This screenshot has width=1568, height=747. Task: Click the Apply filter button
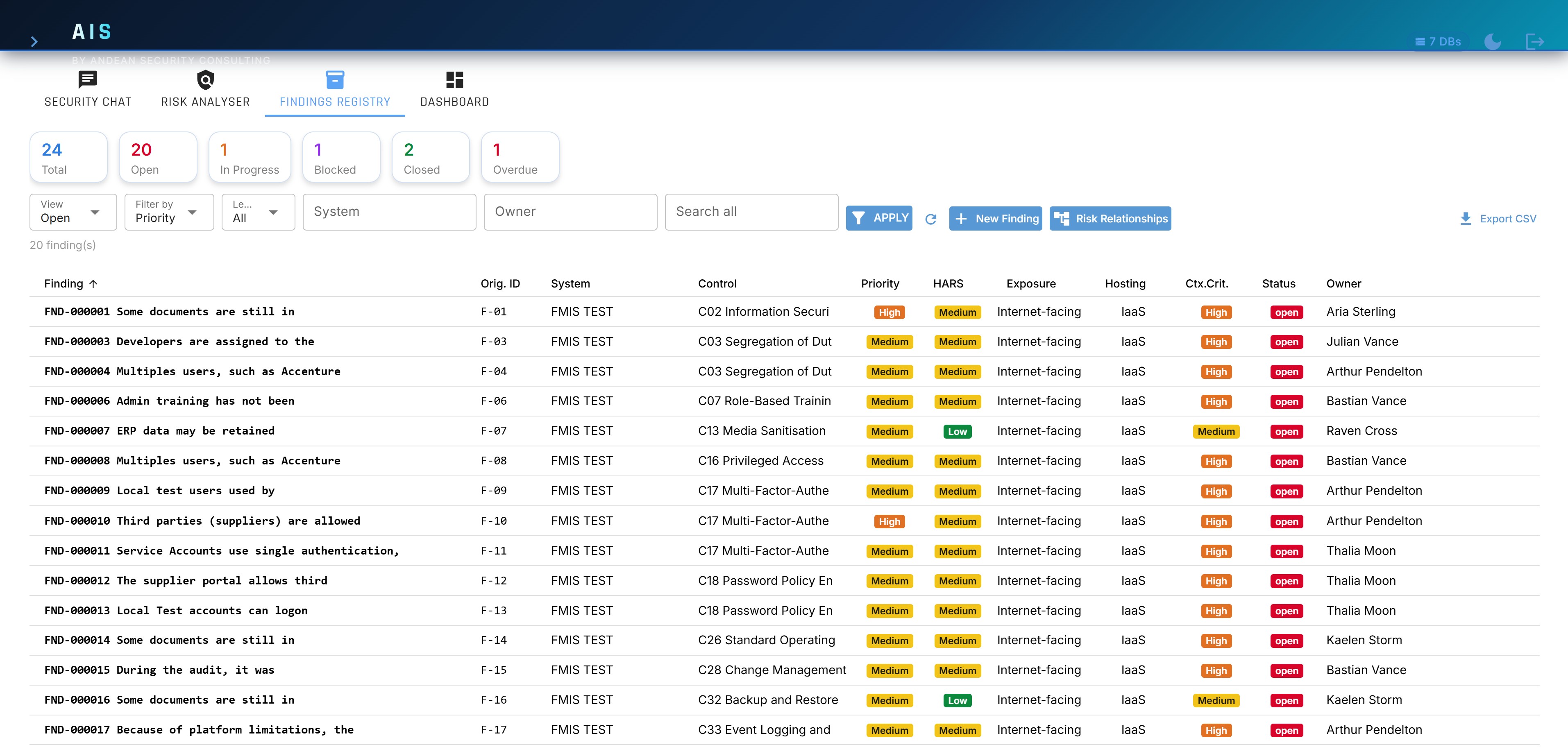click(879, 218)
